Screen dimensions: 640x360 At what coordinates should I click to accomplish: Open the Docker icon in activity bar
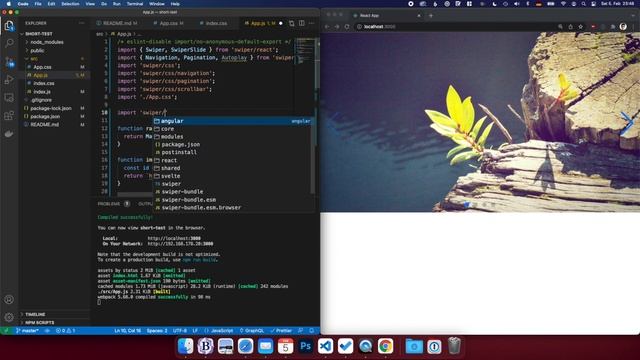click(9, 133)
